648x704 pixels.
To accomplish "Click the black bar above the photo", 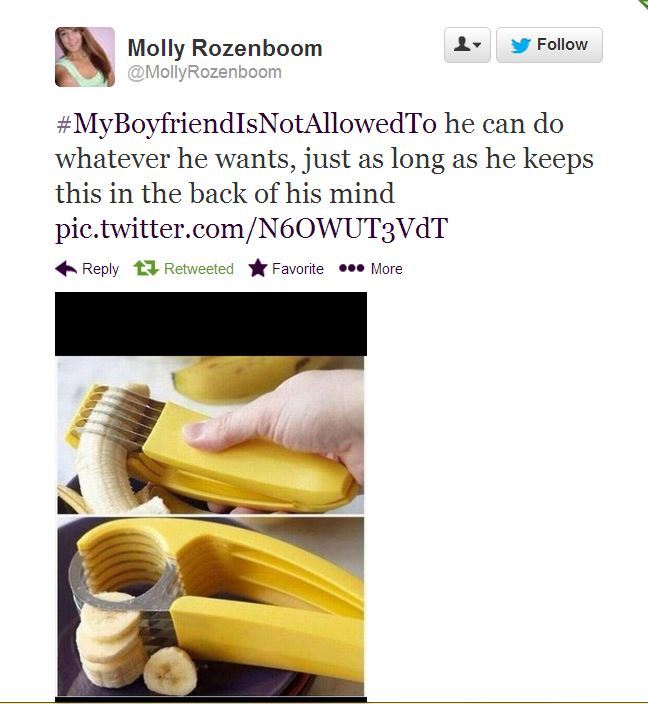I will 211,324.
